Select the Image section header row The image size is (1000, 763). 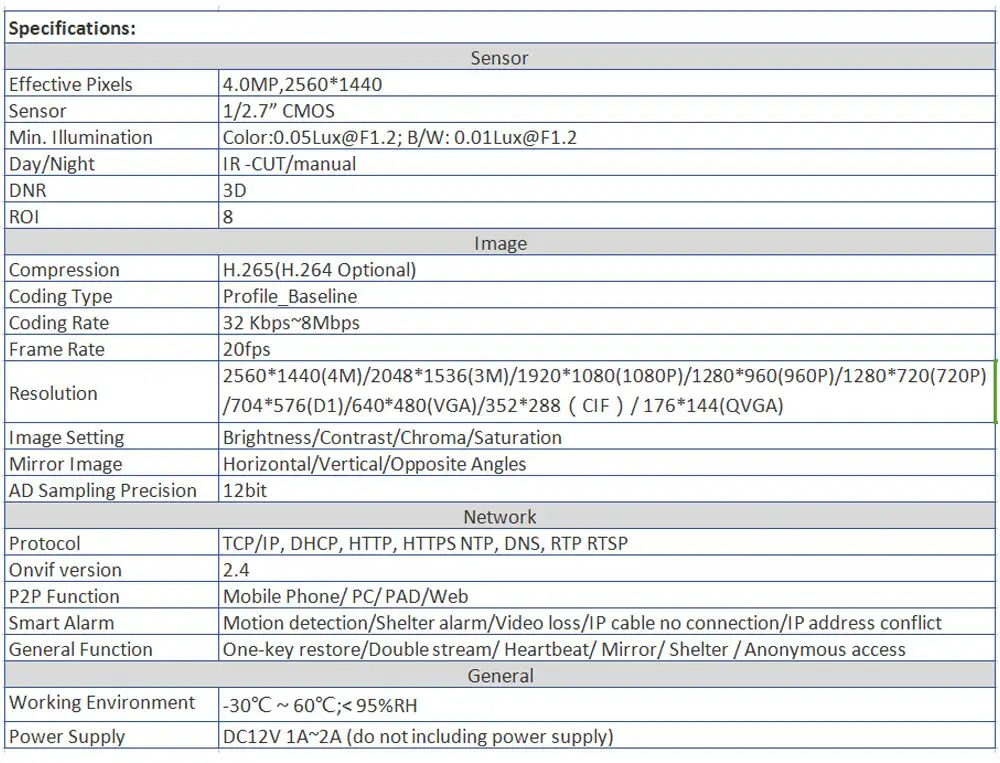pyautogui.click(x=499, y=243)
